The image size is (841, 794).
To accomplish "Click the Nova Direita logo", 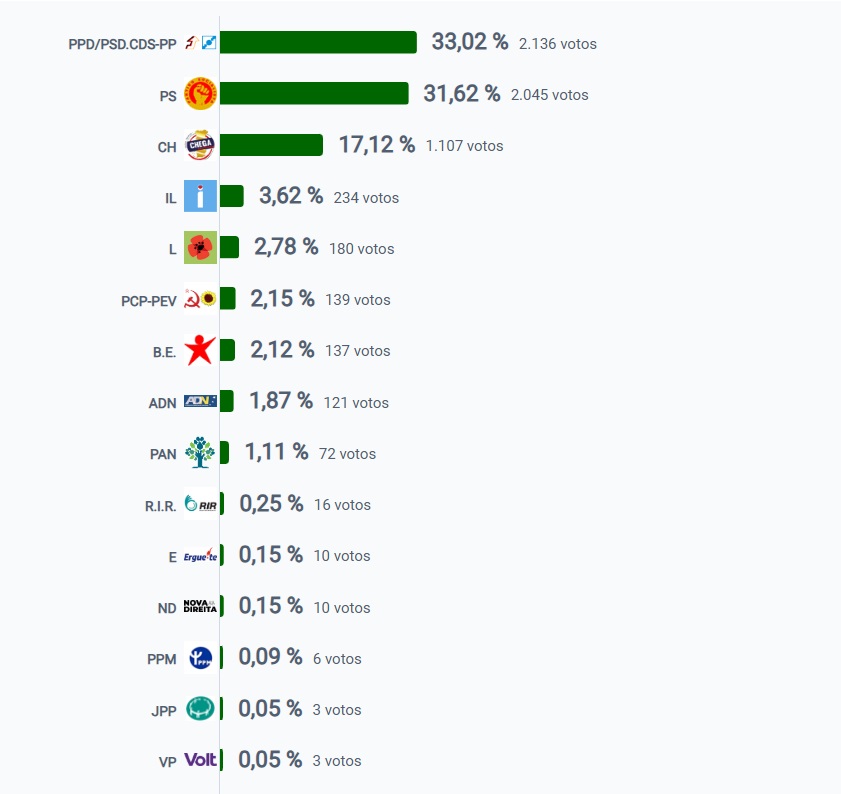I will [x=200, y=606].
